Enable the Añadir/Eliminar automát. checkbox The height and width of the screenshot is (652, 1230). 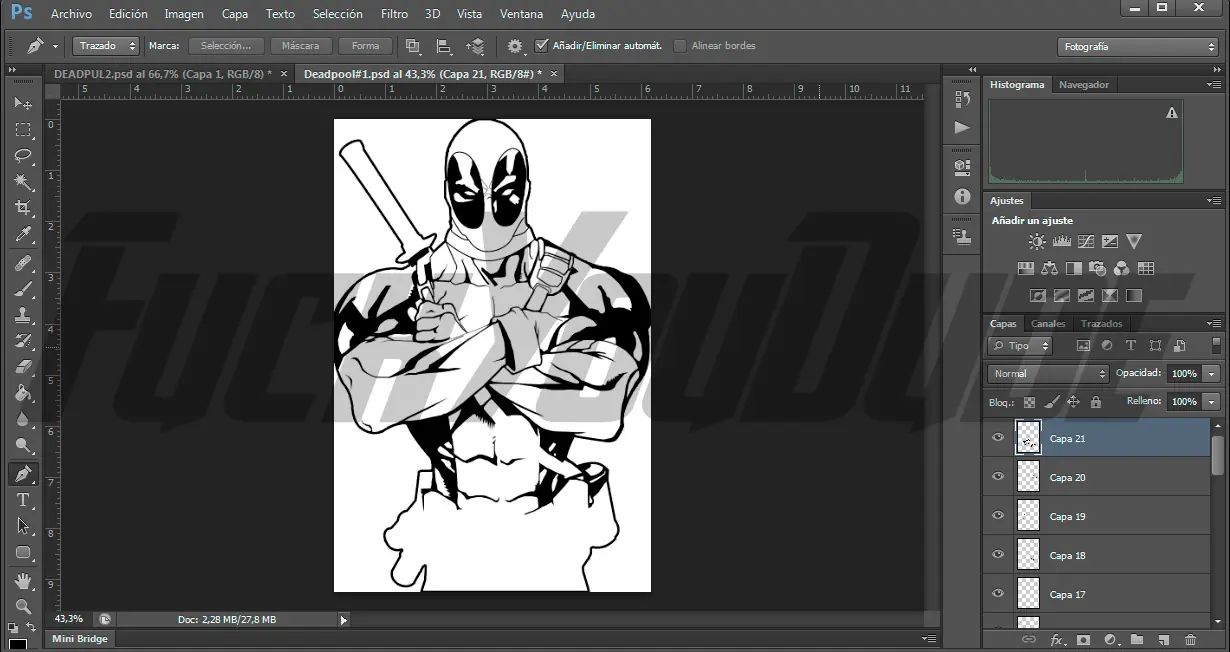(541, 45)
